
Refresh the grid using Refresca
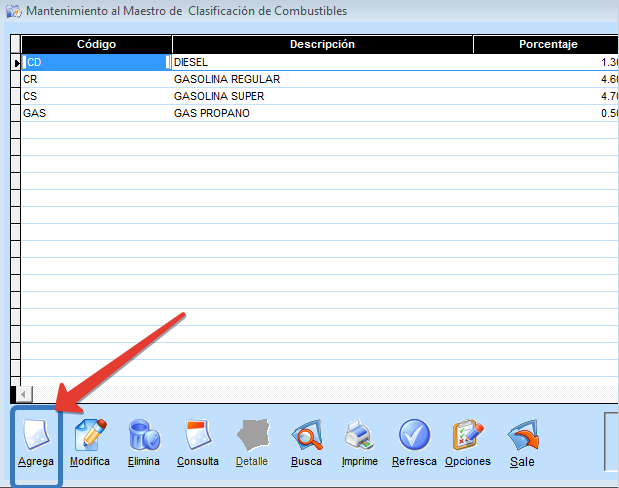pos(414,436)
